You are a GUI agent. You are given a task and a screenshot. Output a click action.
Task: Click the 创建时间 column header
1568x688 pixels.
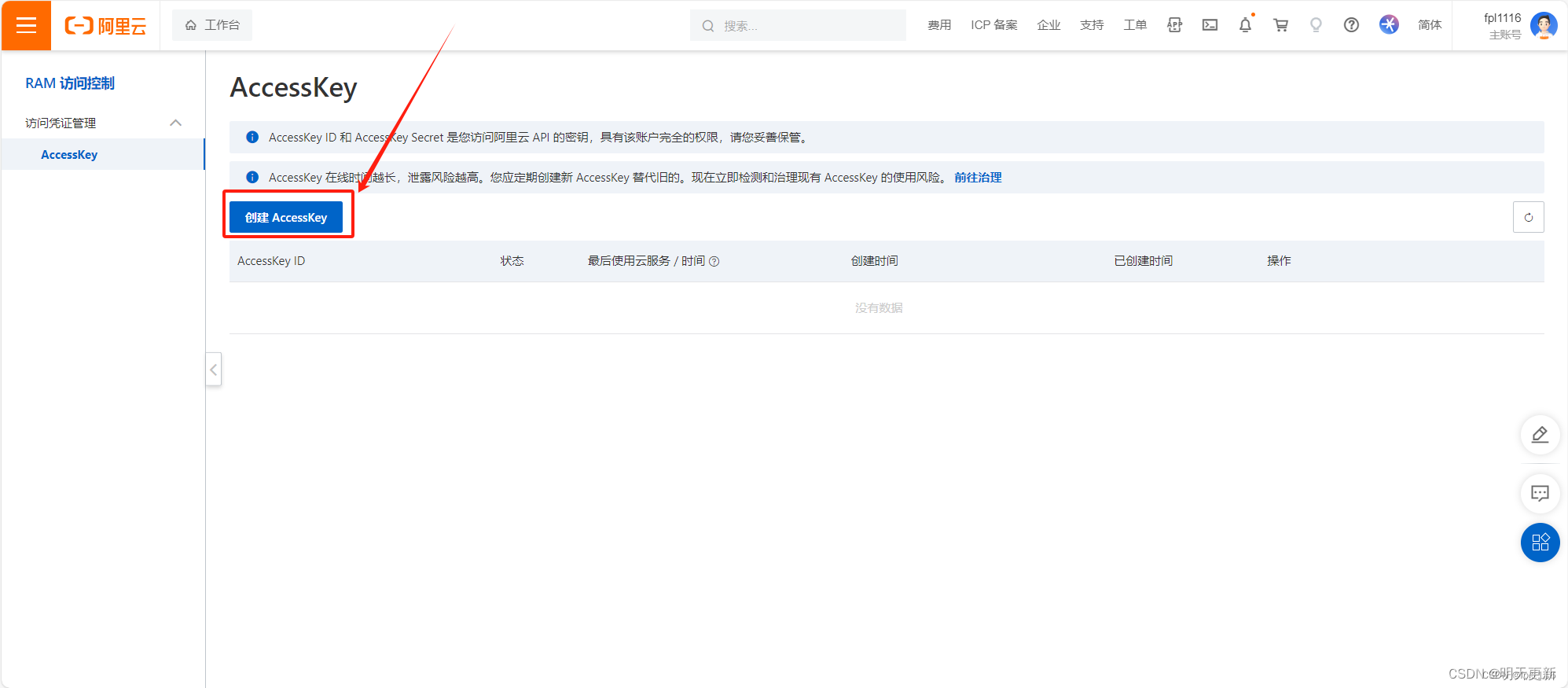874,261
